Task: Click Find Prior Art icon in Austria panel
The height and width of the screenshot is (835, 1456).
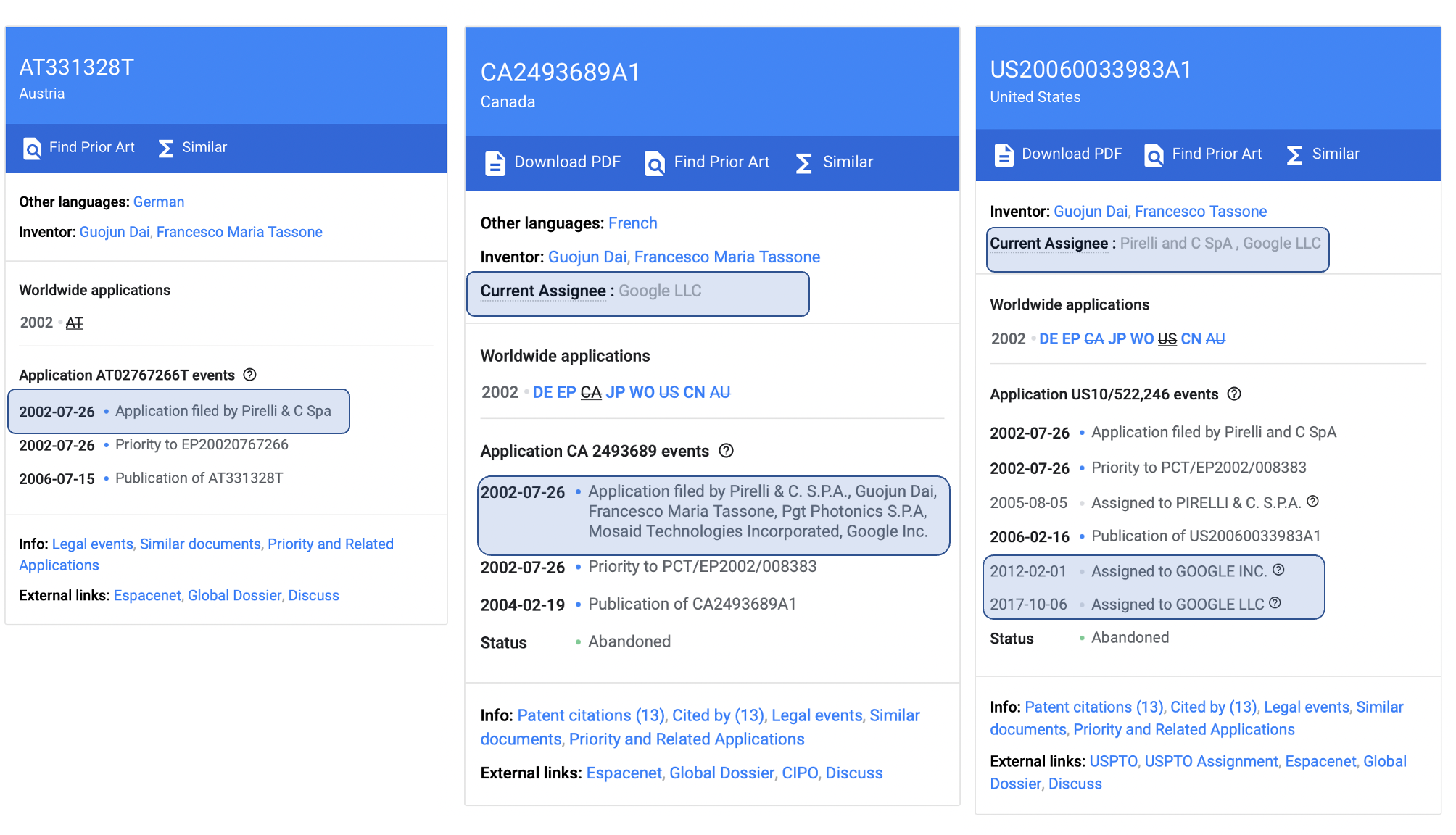Action: coord(33,148)
